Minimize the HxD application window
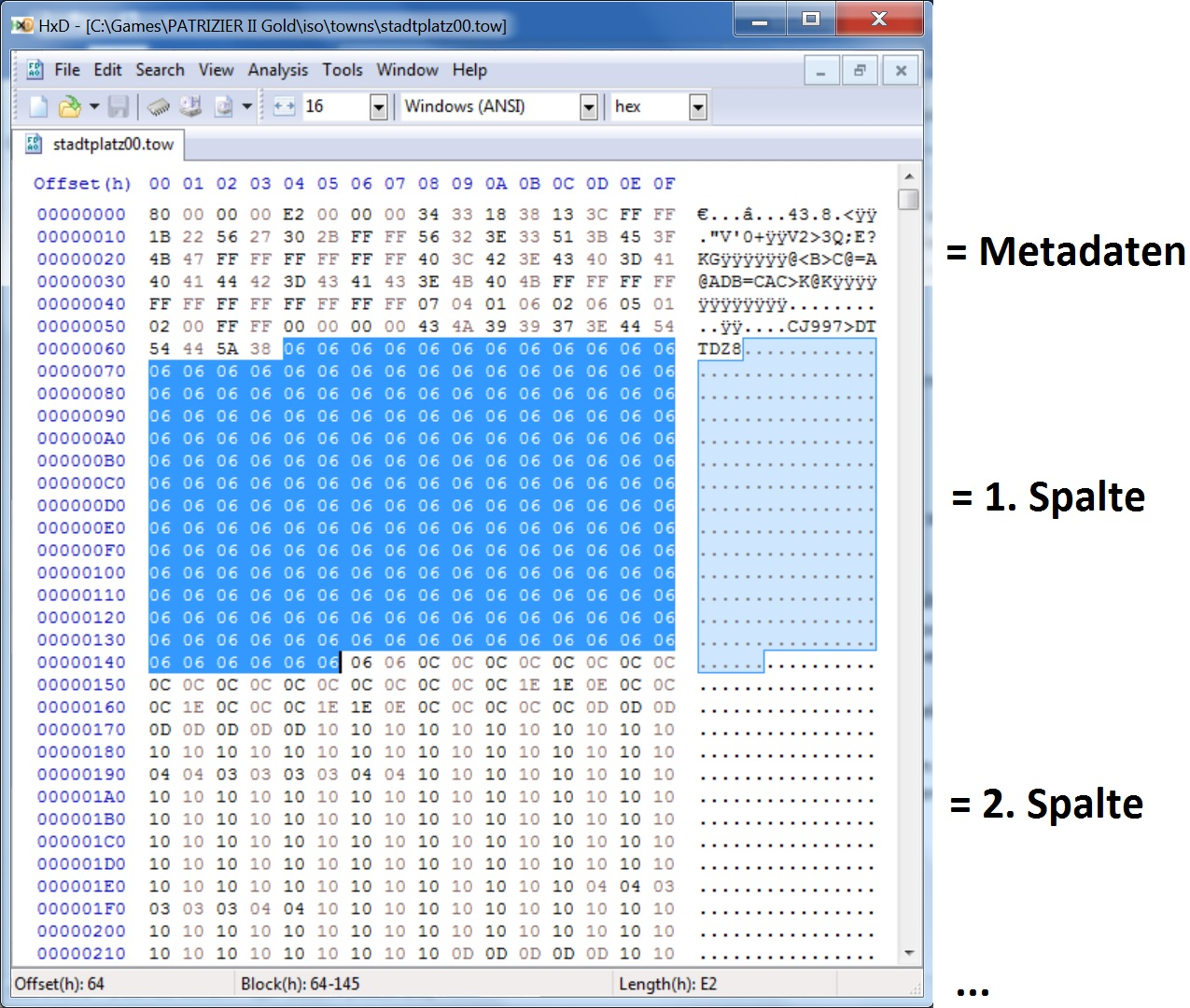 coord(761,19)
